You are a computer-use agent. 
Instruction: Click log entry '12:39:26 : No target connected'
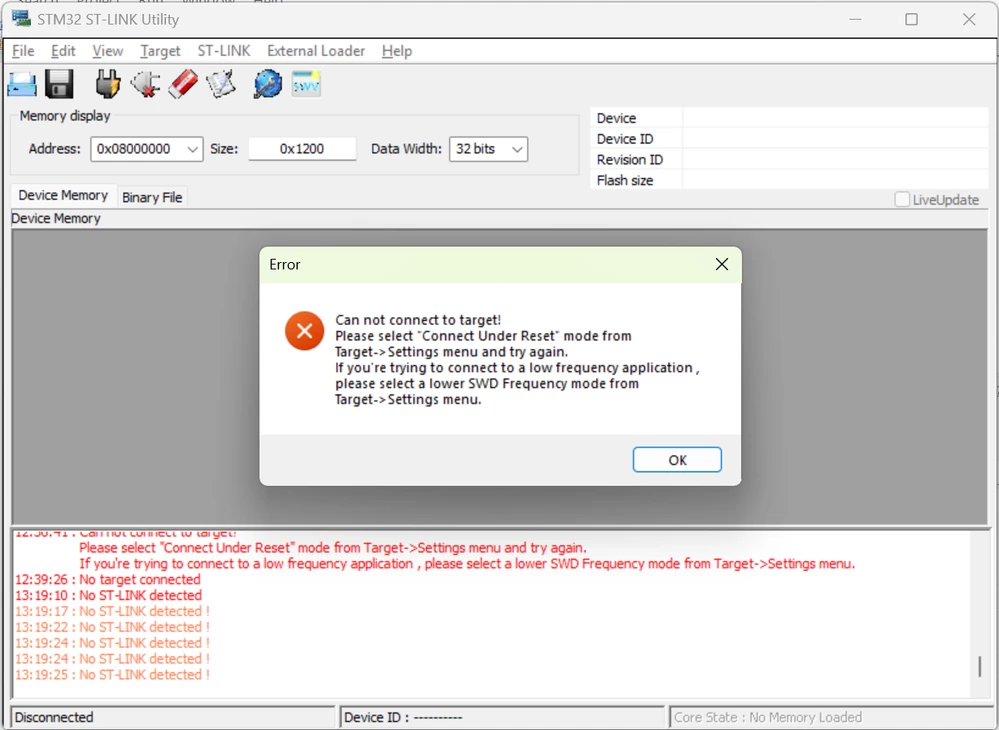pyautogui.click(x=108, y=580)
